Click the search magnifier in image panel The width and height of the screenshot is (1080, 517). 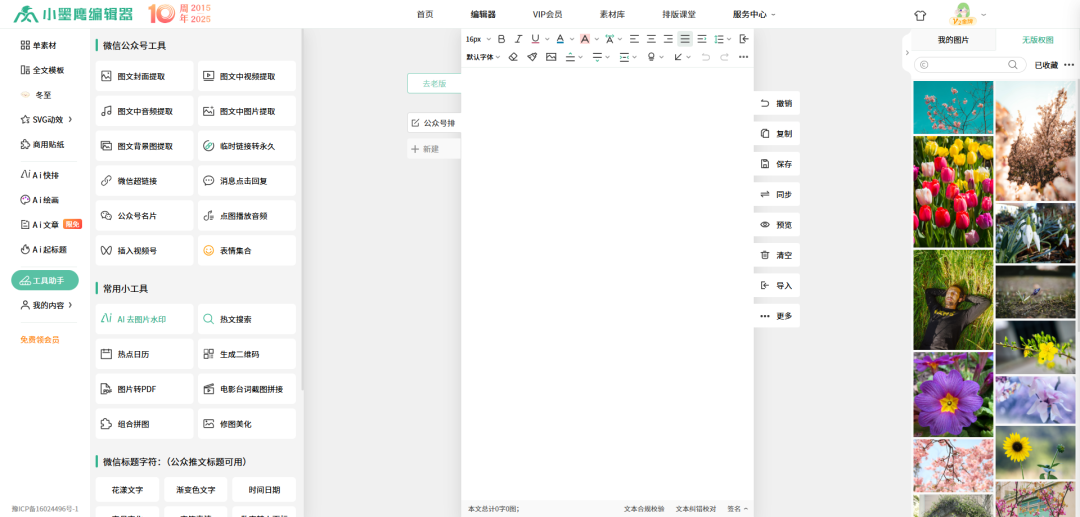(1012, 65)
